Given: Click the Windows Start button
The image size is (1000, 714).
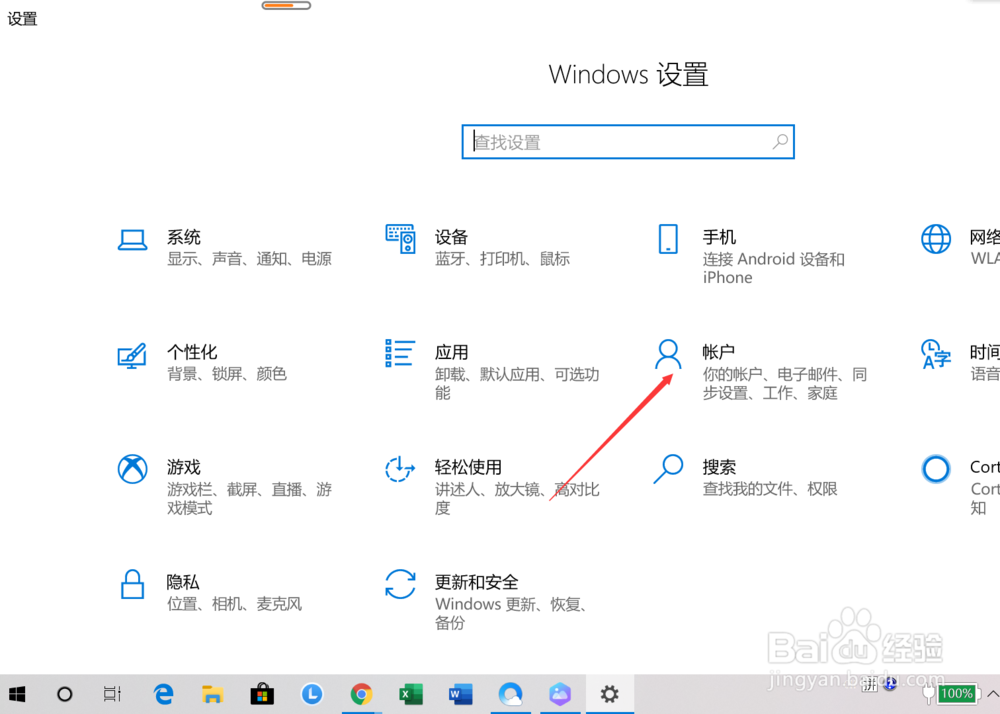Looking at the screenshot, I should point(16,693).
